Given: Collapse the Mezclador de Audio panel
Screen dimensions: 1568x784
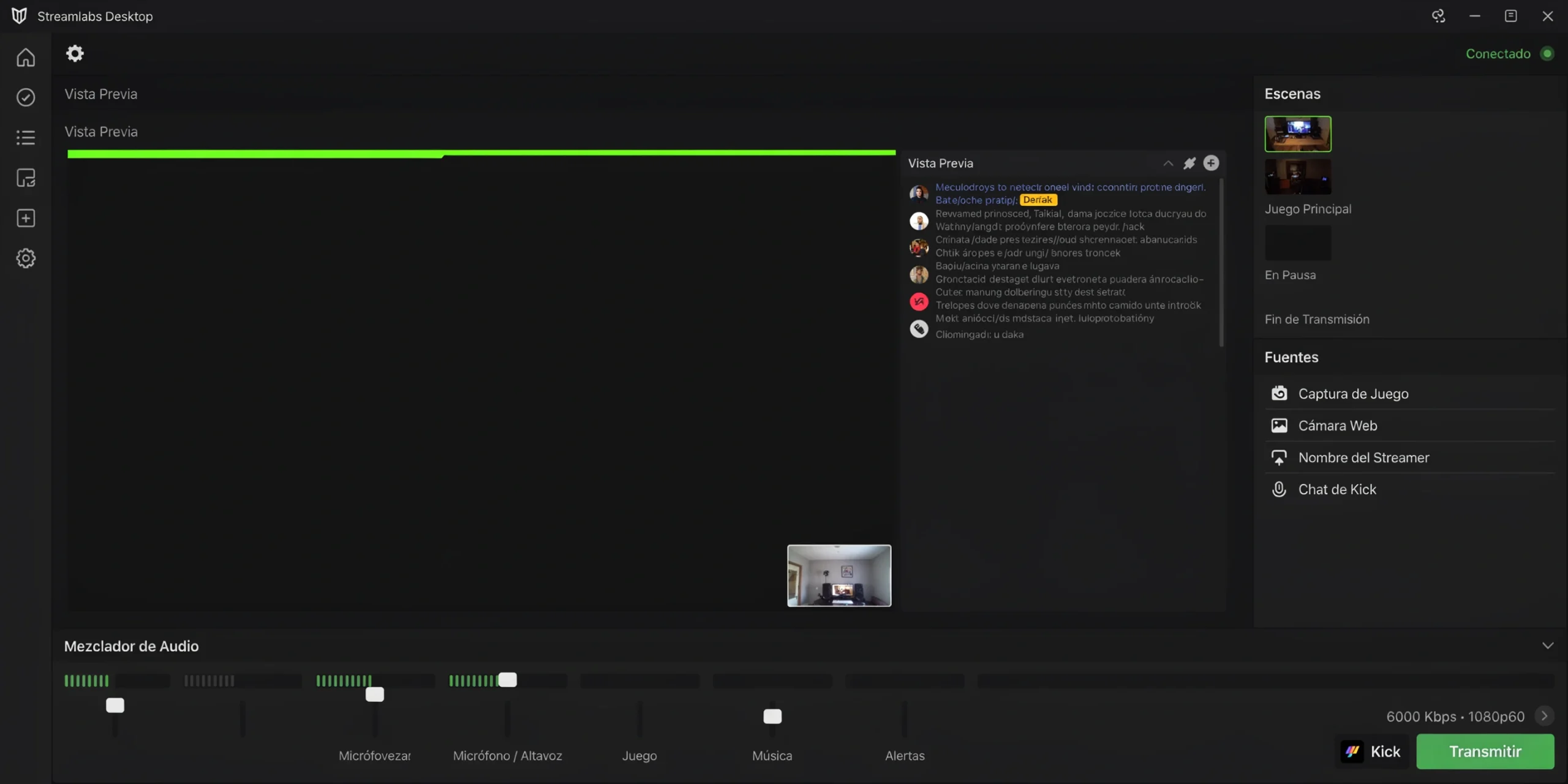Looking at the screenshot, I should click(x=1548, y=646).
